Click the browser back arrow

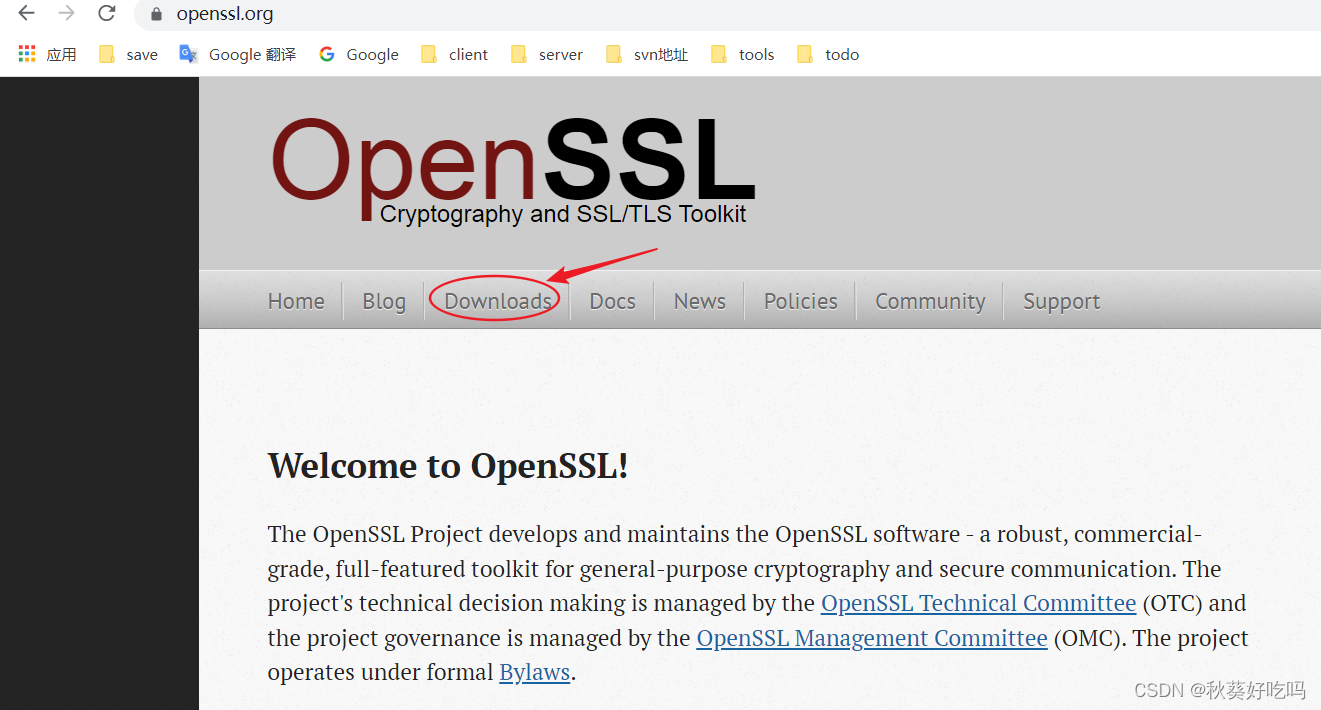pyautogui.click(x=25, y=14)
